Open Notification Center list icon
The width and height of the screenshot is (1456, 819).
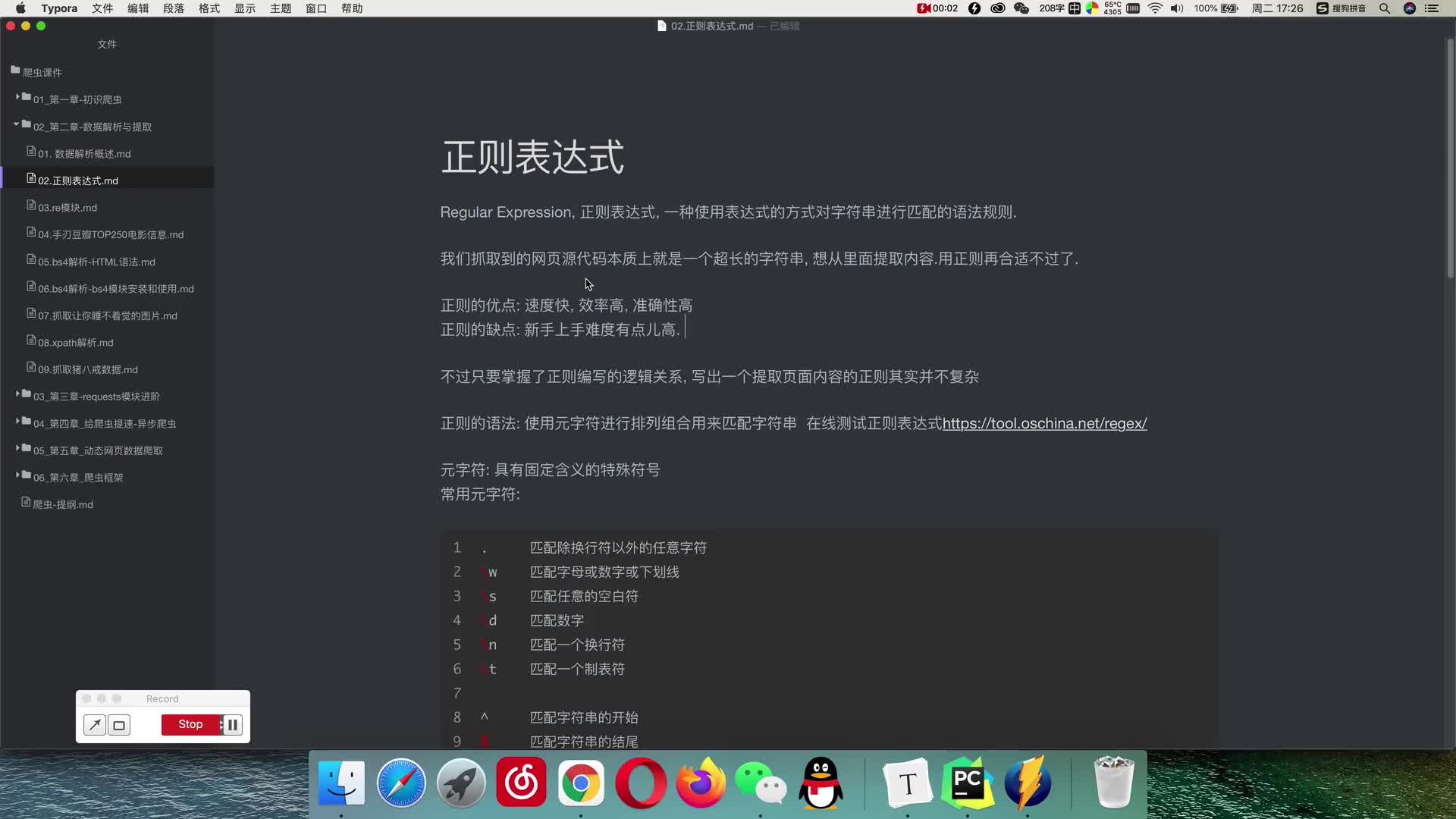pyautogui.click(x=1432, y=8)
